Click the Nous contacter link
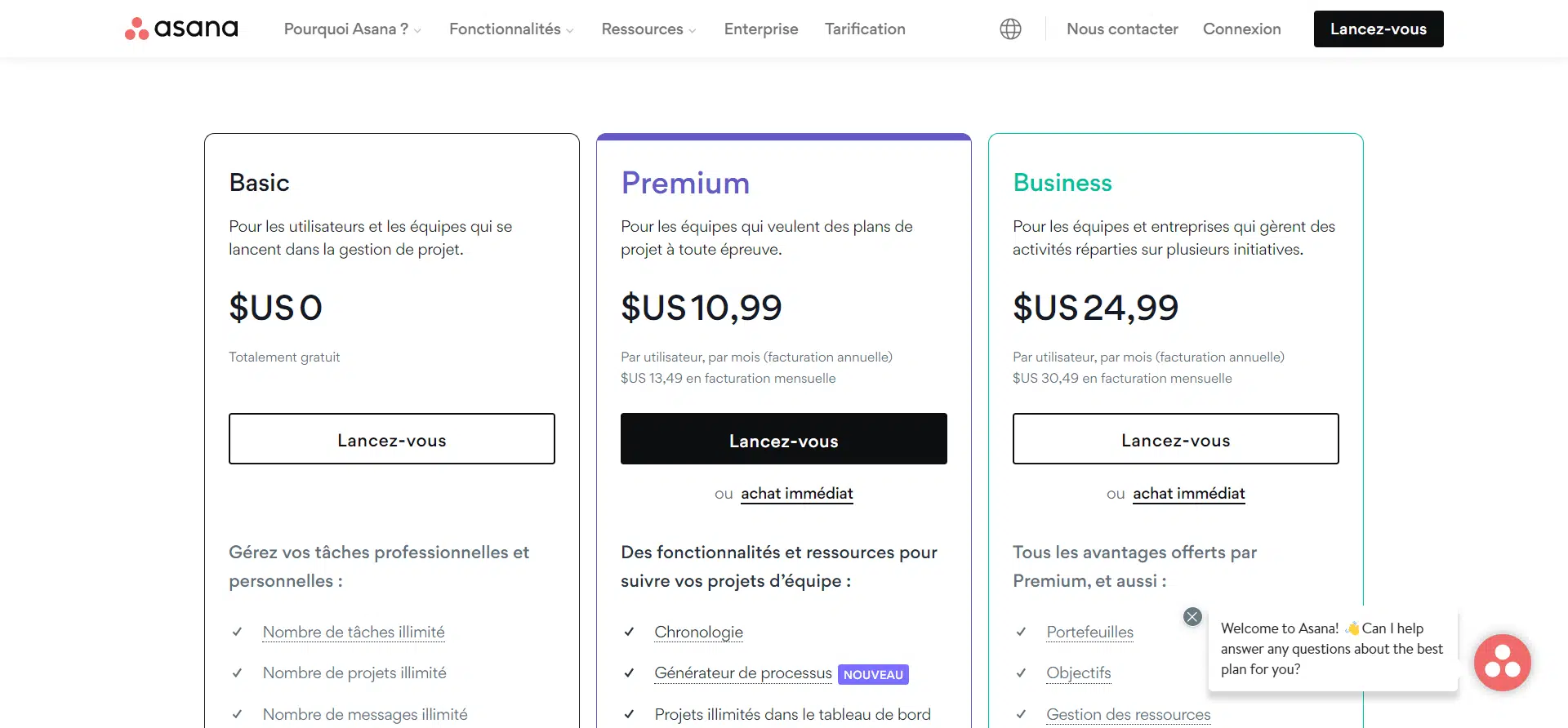Viewport: 1568px width, 728px height. click(1122, 29)
